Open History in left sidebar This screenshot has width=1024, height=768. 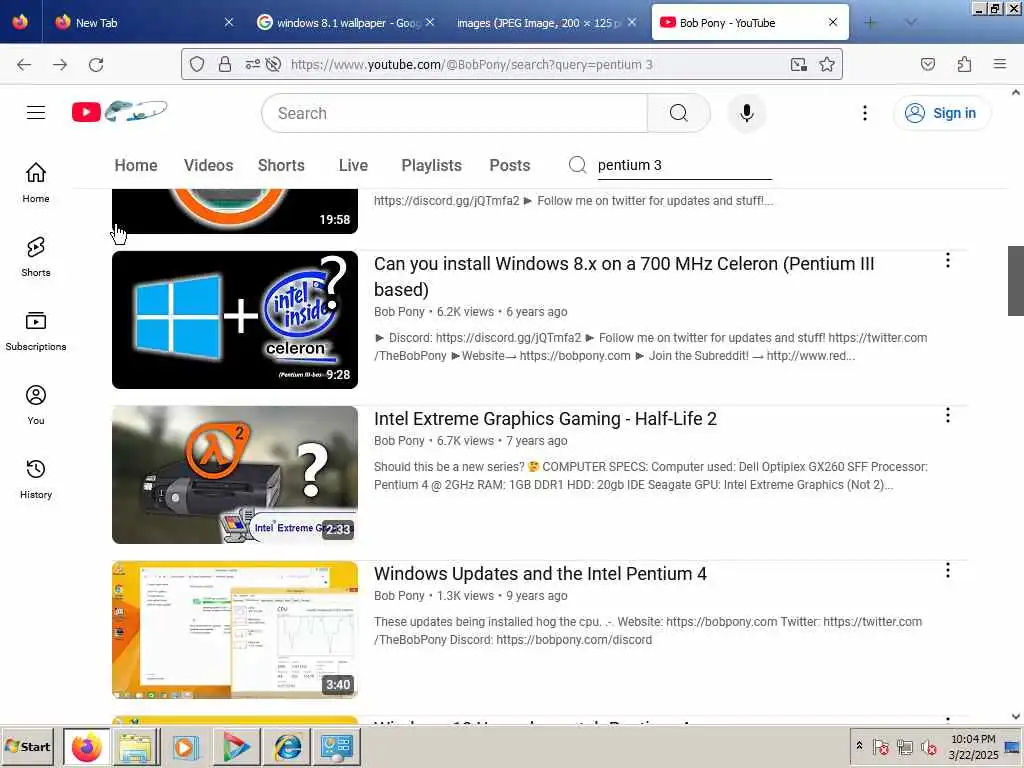(x=36, y=479)
